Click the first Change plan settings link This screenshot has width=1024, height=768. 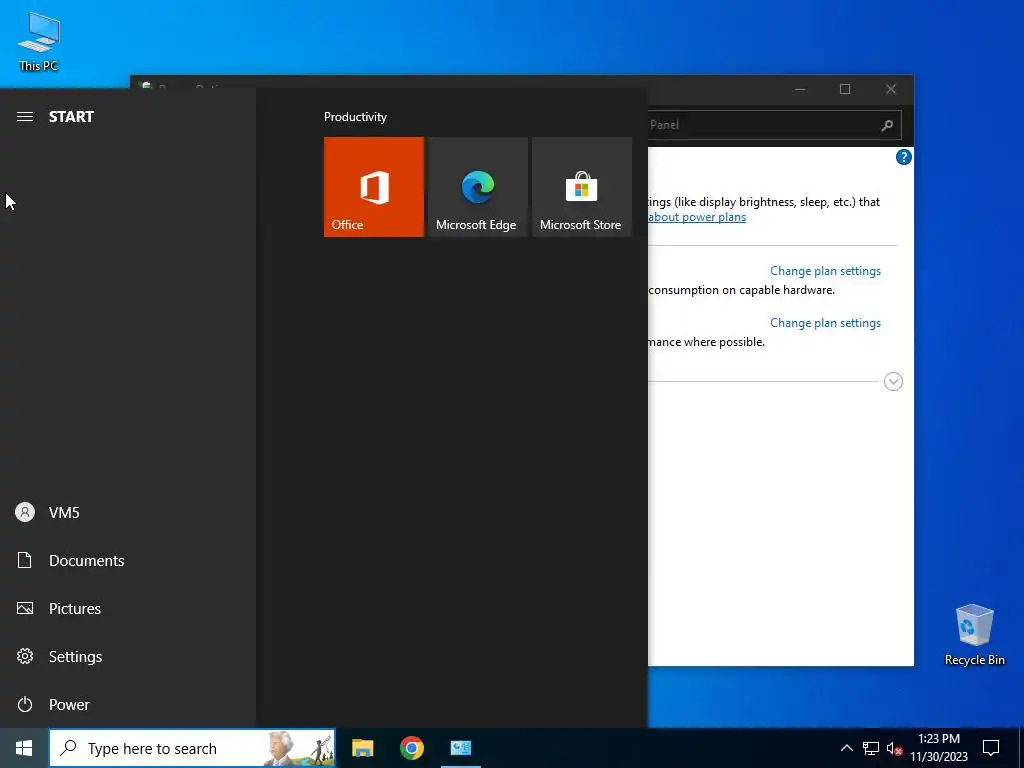(825, 271)
